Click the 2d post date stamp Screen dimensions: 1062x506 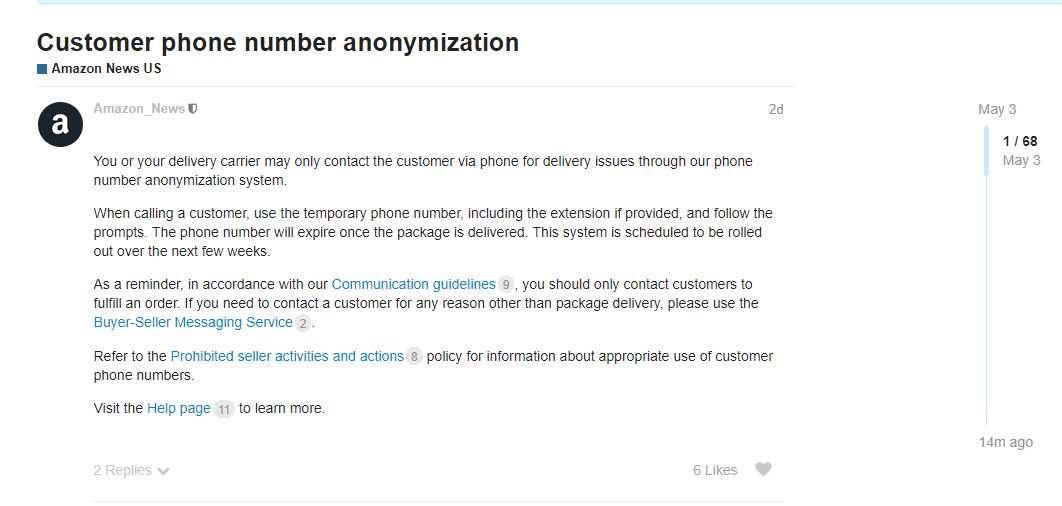click(x=776, y=109)
